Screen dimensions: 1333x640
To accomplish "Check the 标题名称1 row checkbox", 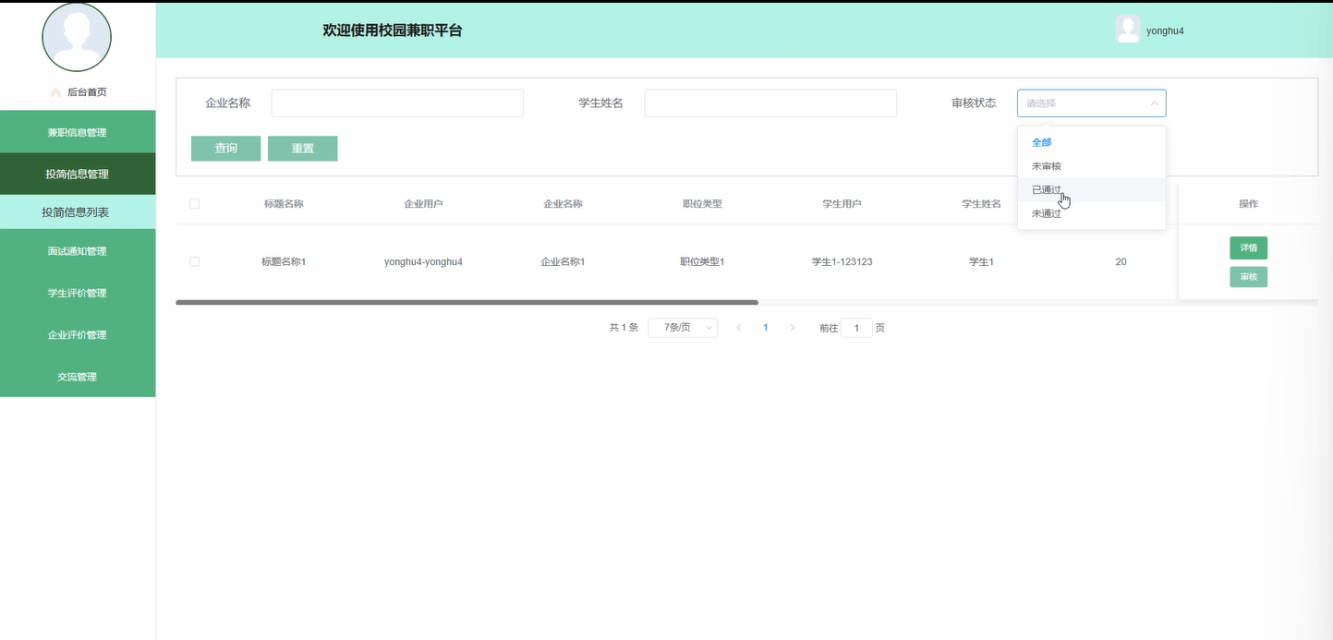I will (194, 262).
